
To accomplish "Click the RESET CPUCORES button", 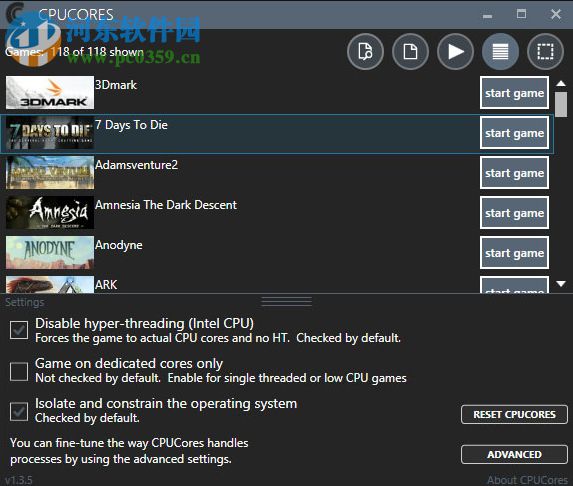I will pyautogui.click(x=514, y=415).
